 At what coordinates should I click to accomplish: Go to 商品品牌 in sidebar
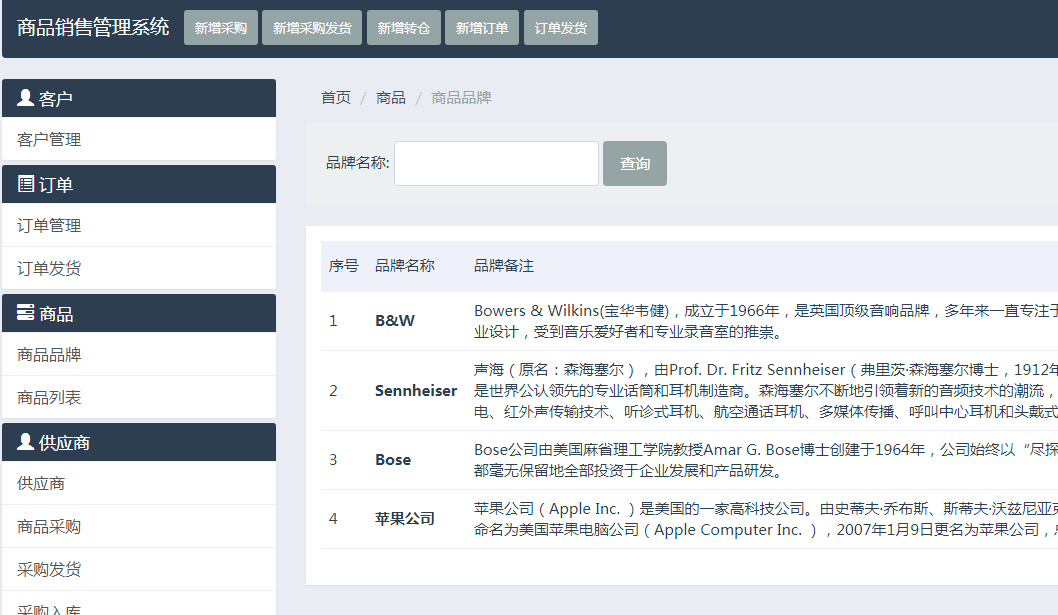pos(49,355)
